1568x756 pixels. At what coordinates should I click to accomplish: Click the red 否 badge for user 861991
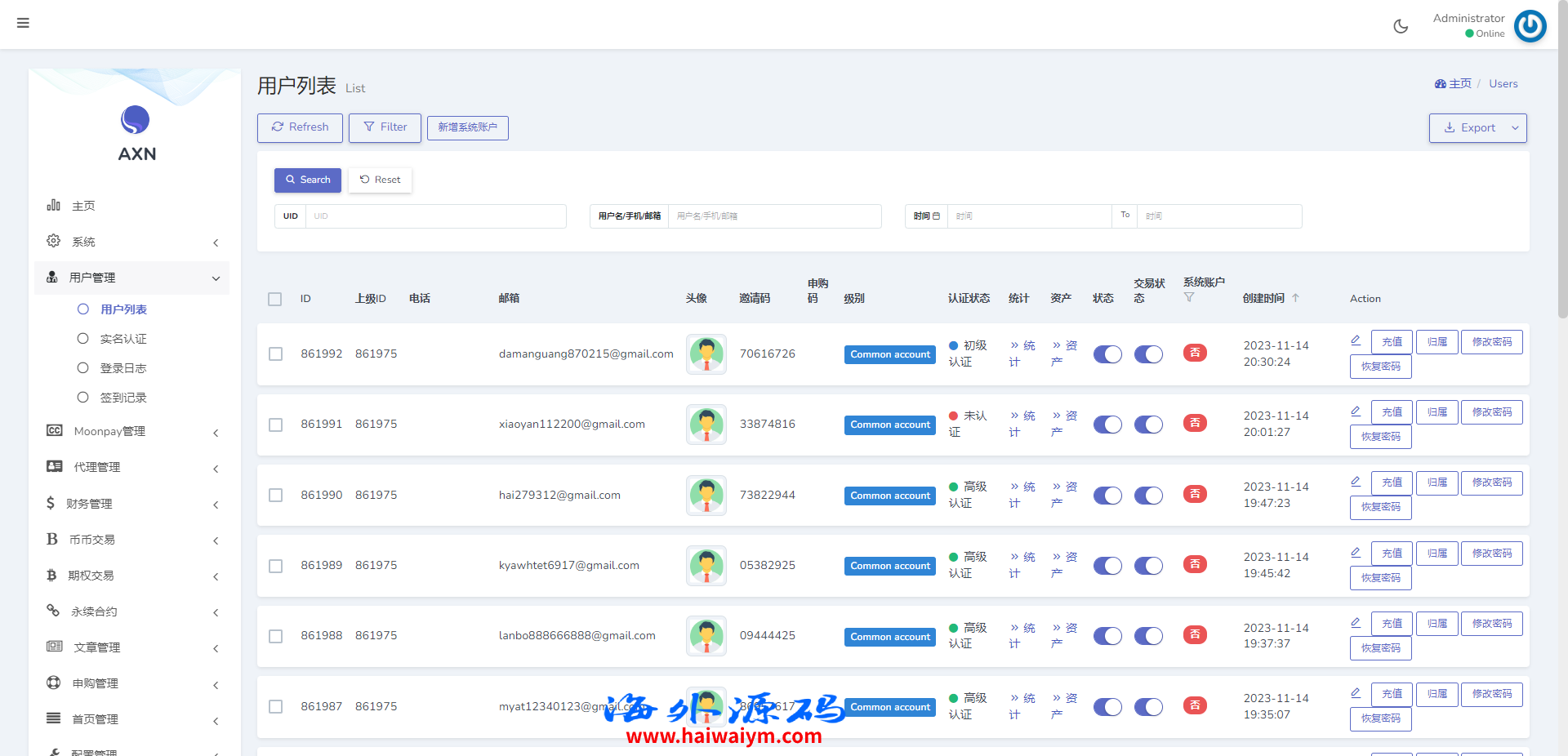pos(1195,424)
